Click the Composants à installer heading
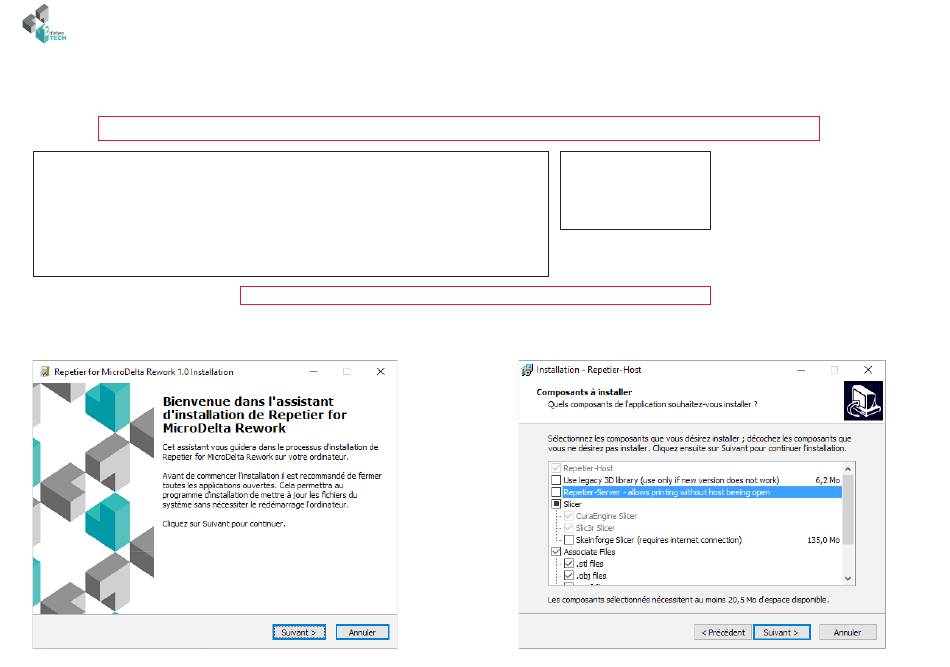 pos(584,392)
